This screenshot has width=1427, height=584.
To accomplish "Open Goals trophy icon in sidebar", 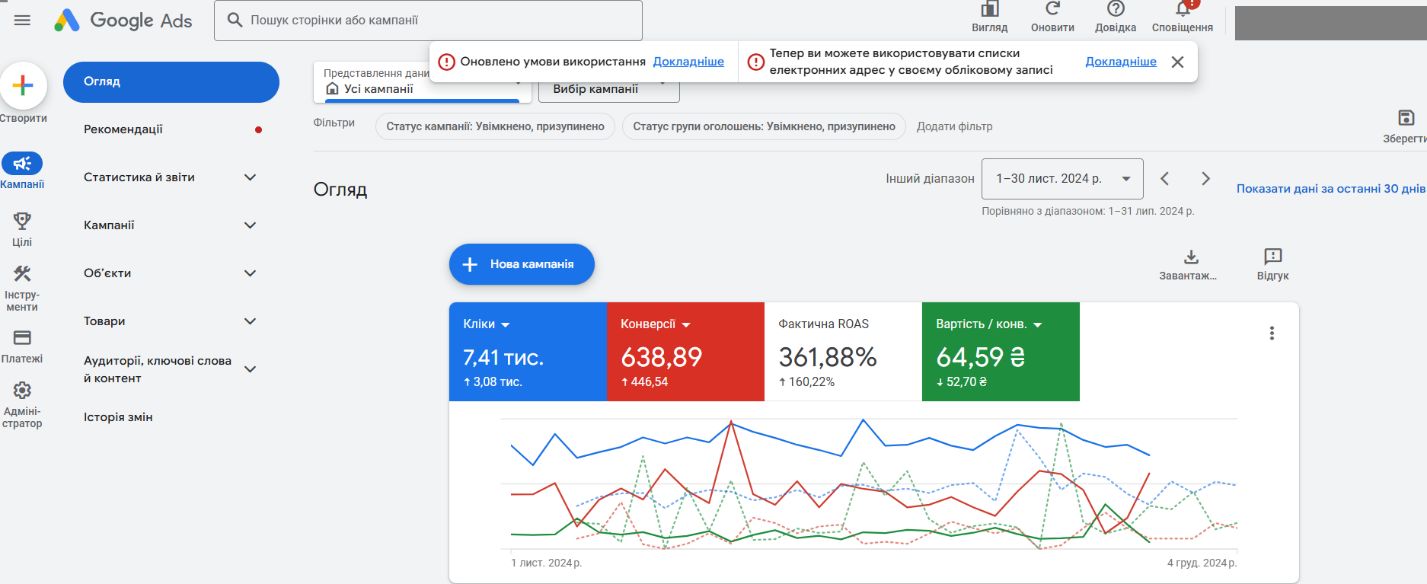I will click(x=22, y=221).
